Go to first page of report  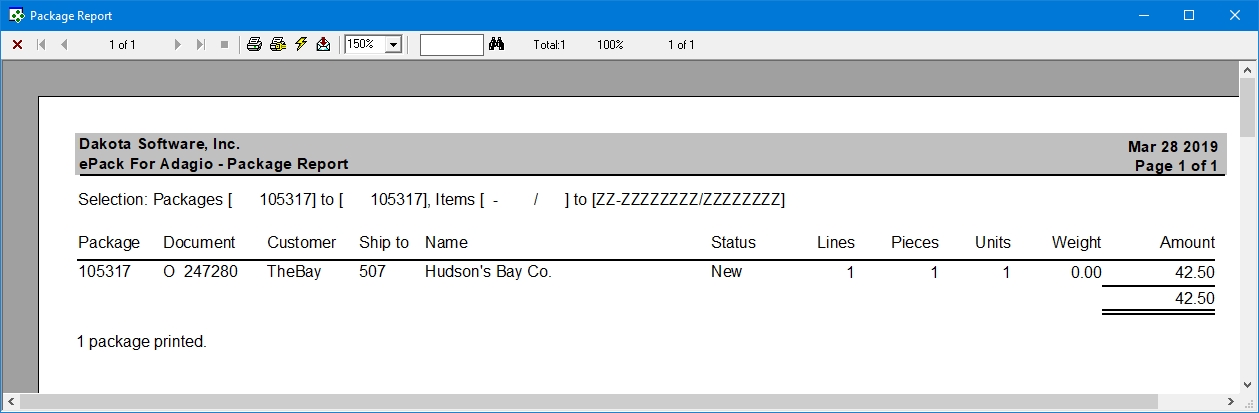(42, 45)
